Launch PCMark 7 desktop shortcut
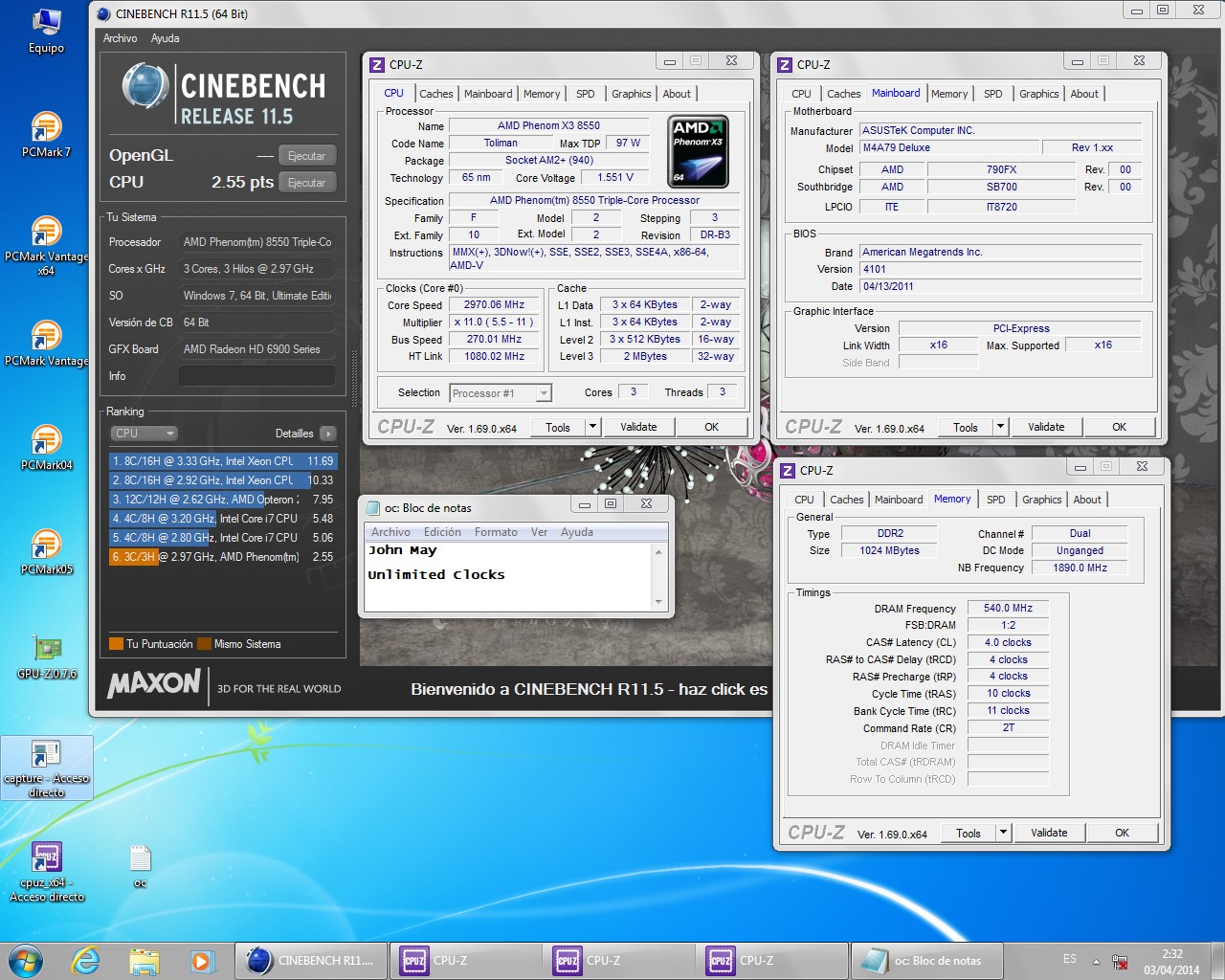 coord(46,134)
